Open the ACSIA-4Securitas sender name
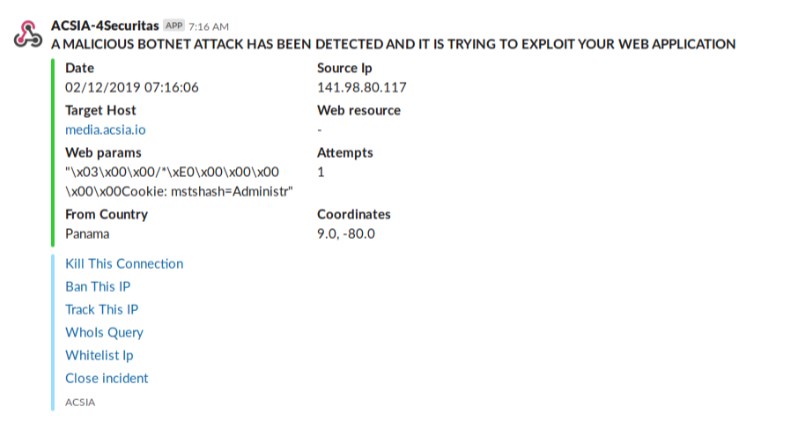 point(105,25)
